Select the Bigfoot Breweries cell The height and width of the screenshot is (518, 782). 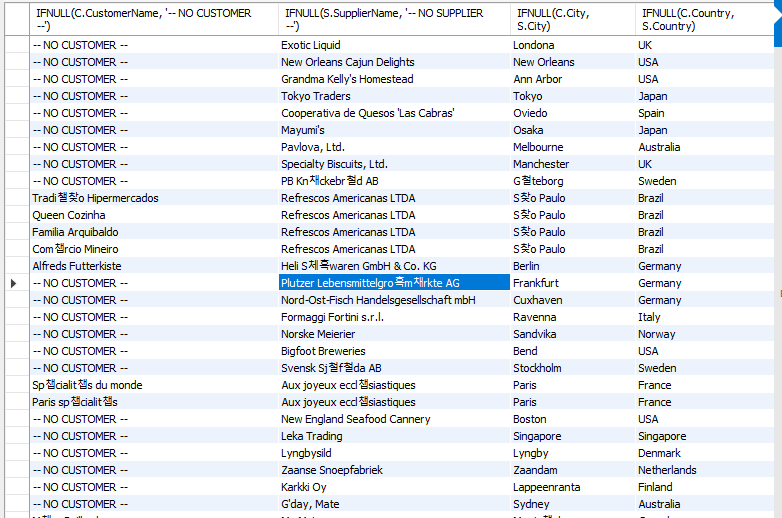click(394, 351)
